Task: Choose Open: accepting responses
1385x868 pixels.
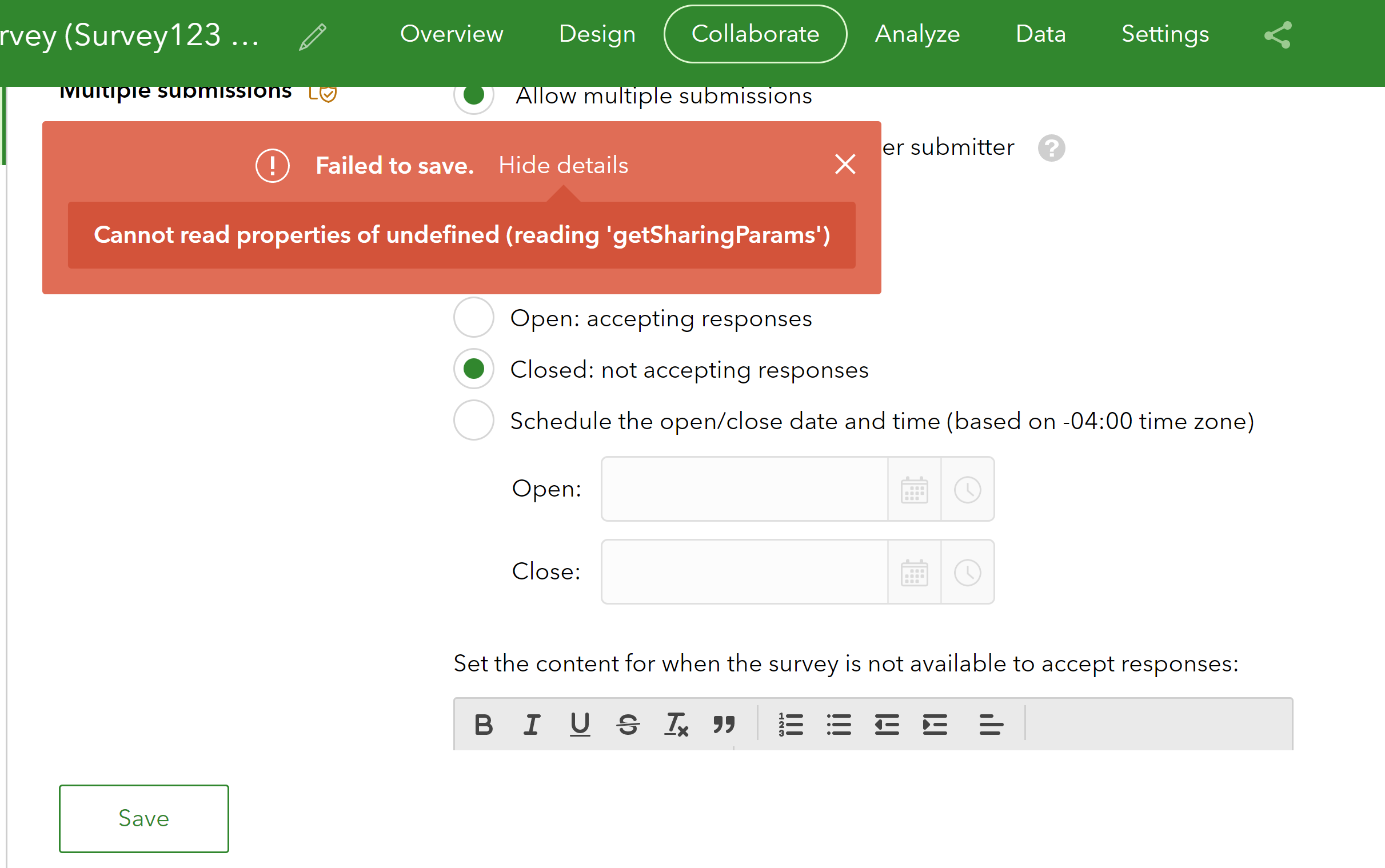Action: click(x=473, y=318)
